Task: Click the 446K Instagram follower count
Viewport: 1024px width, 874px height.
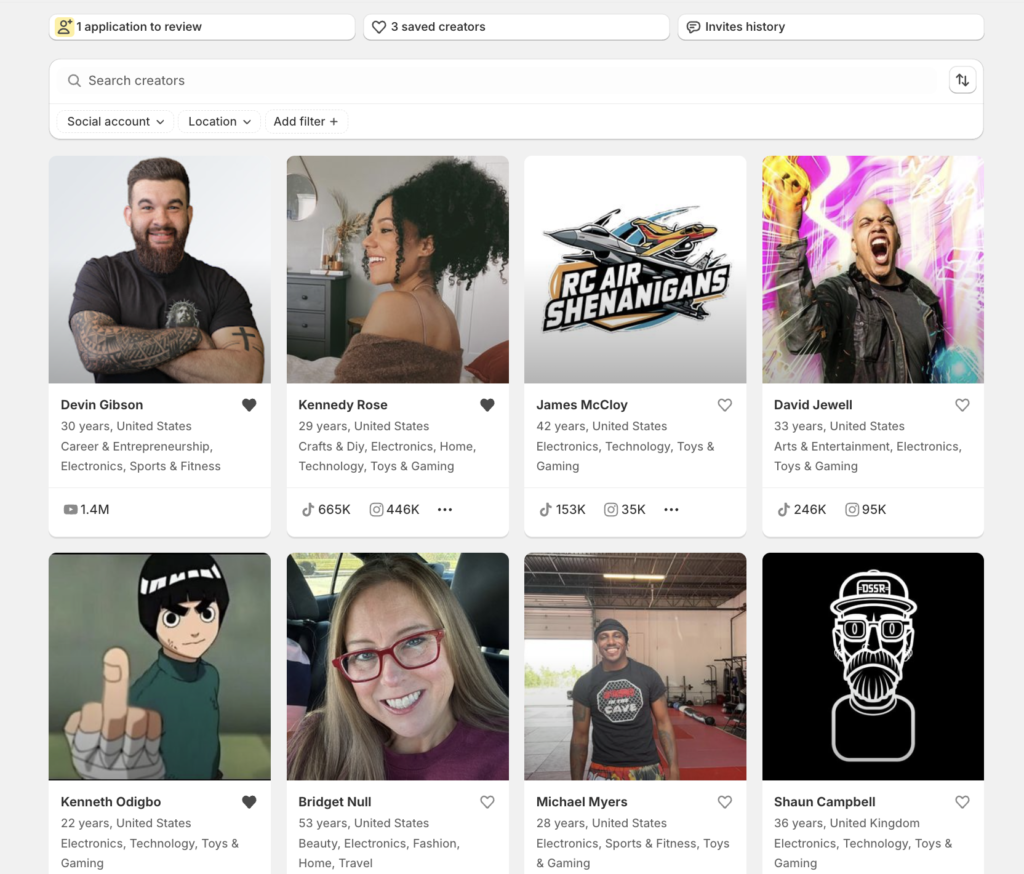Action: 403,510
